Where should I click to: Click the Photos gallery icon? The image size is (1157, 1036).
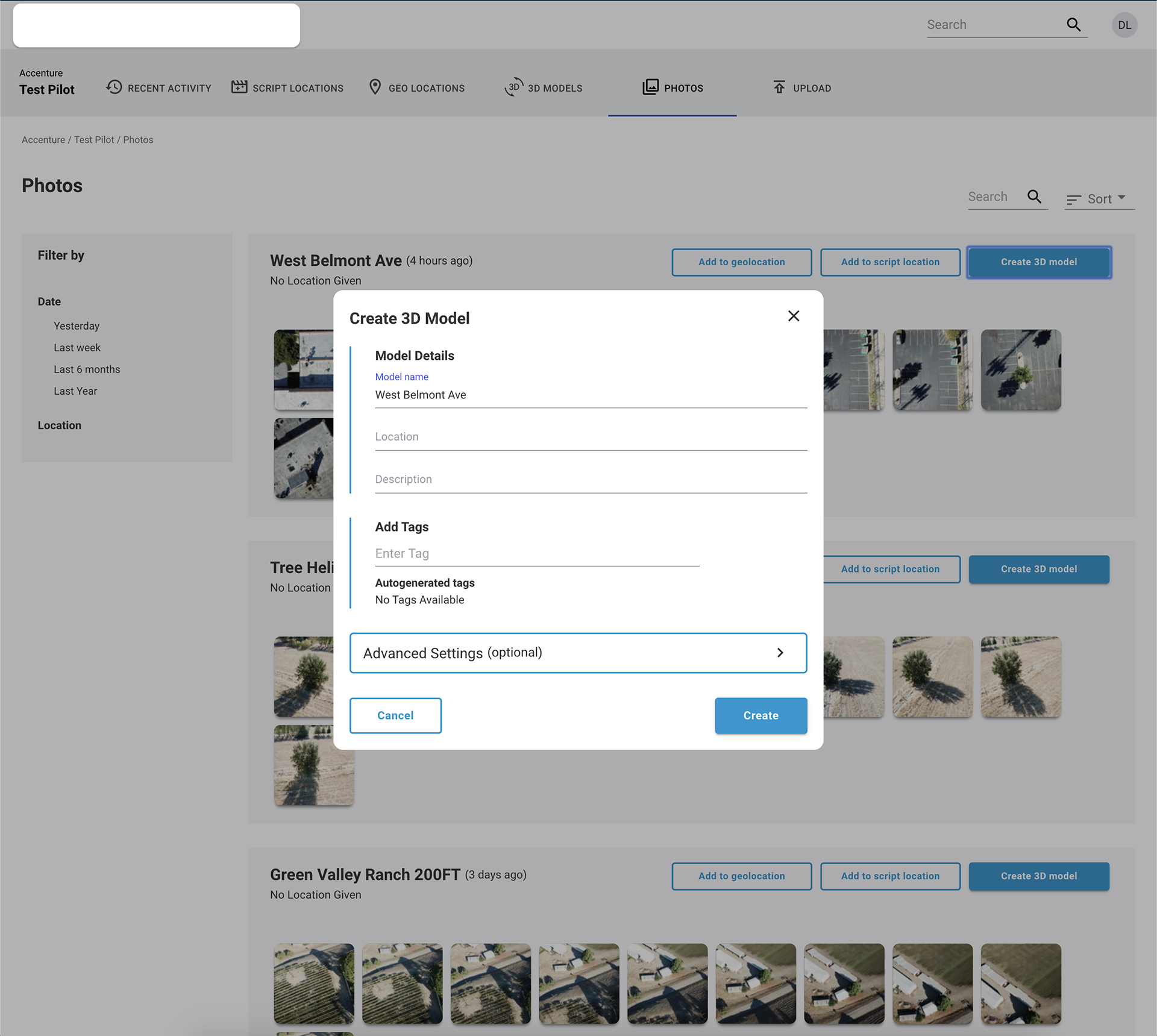pyautogui.click(x=650, y=87)
